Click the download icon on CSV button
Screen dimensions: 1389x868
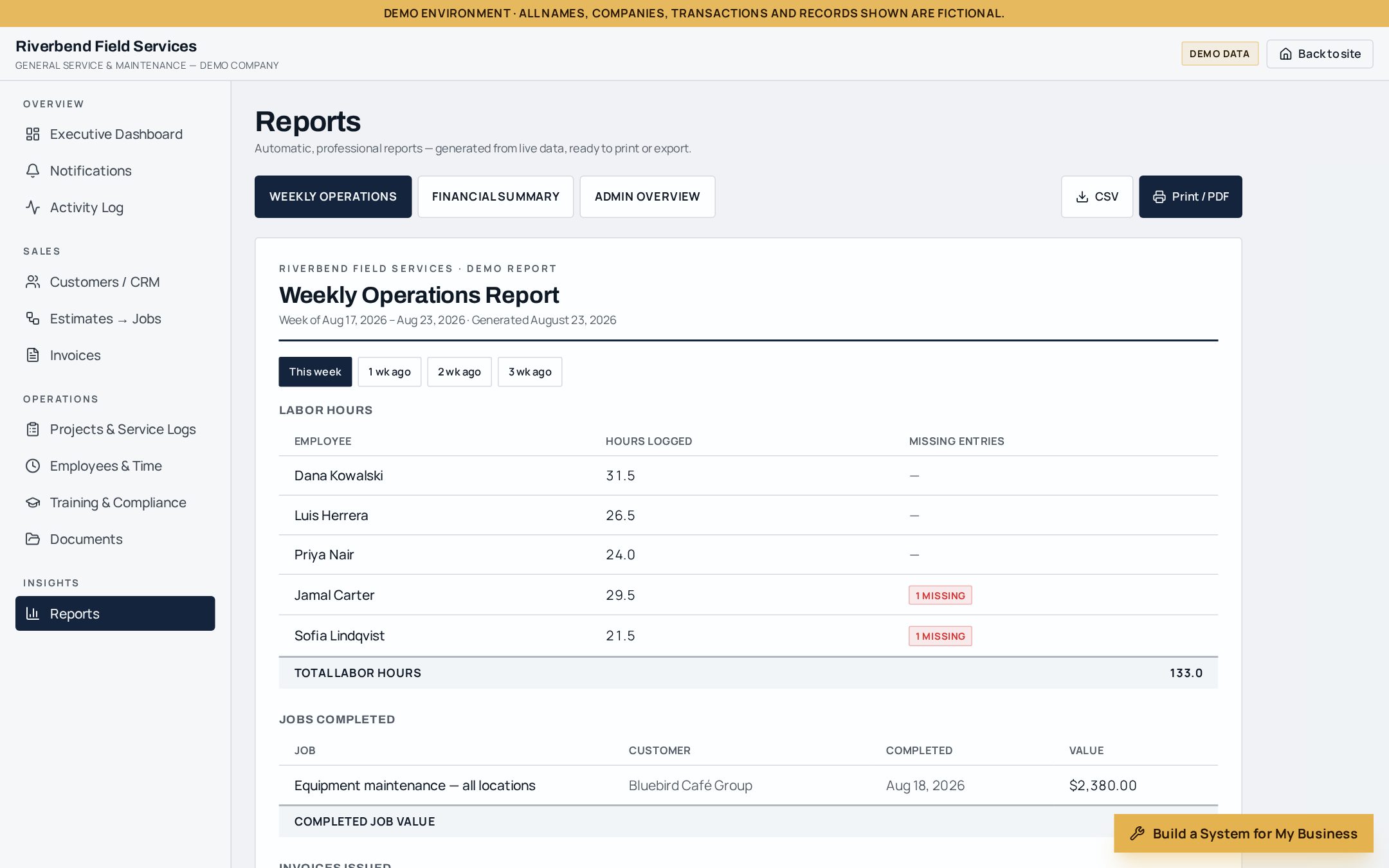1082,197
